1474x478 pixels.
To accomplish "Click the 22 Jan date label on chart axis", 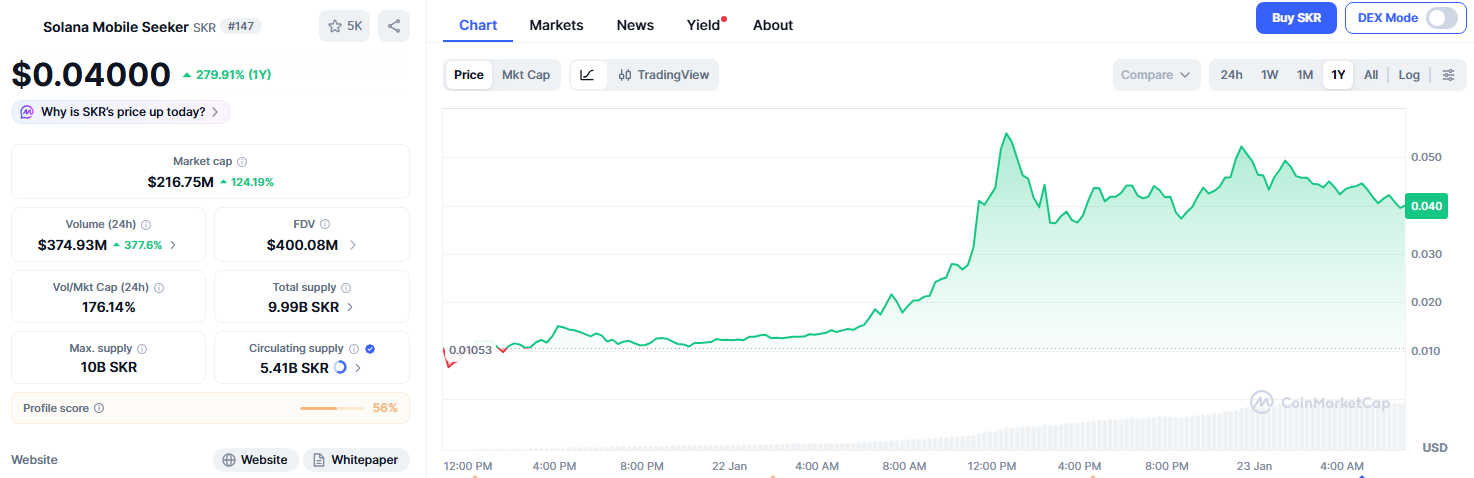I will point(729,466).
